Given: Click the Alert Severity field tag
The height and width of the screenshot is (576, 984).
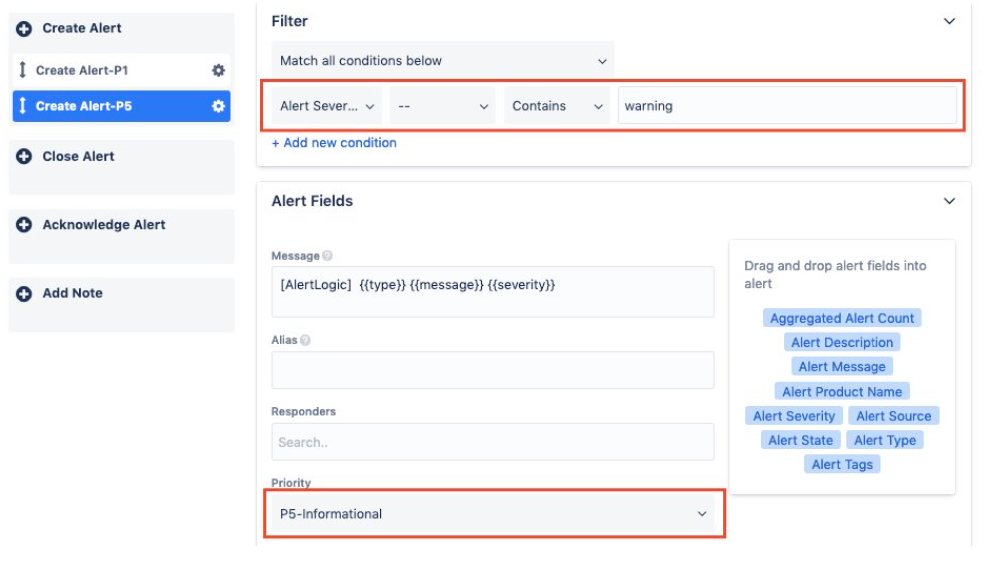Looking at the screenshot, I should (x=794, y=416).
